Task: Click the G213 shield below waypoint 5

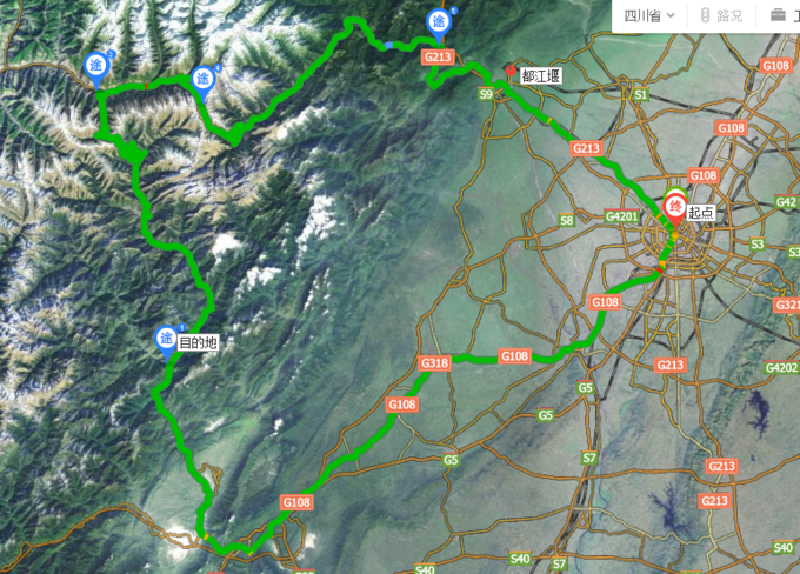Action: pyautogui.click(x=438, y=57)
